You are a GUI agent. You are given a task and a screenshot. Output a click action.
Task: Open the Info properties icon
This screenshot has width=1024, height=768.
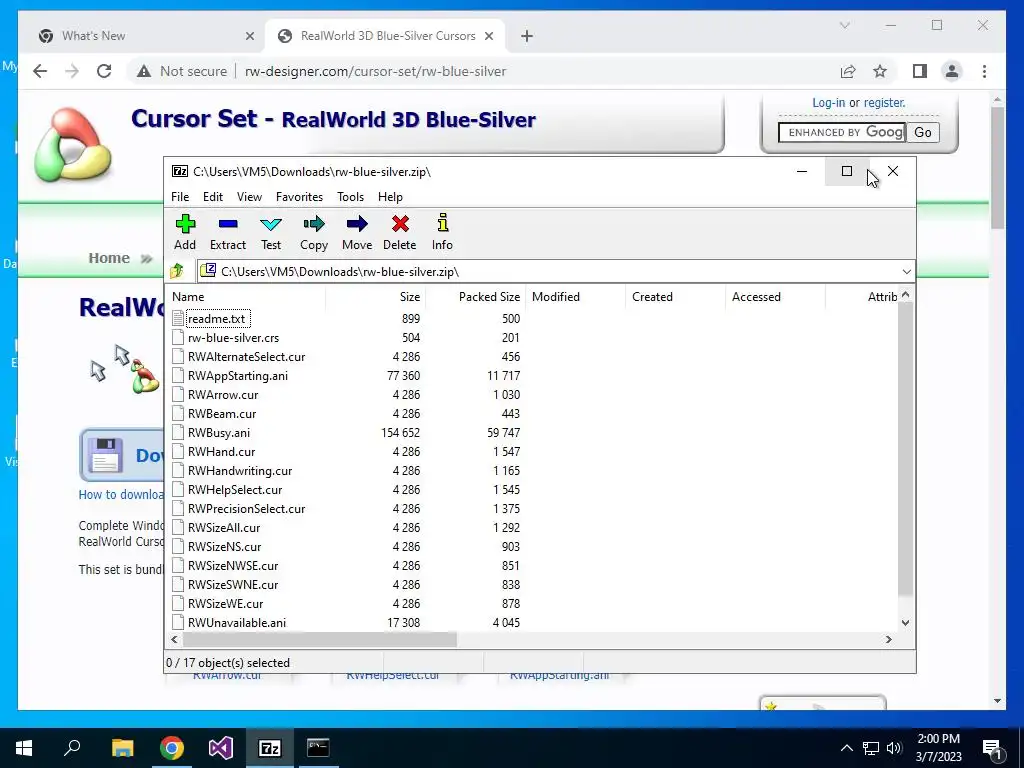tap(442, 223)
